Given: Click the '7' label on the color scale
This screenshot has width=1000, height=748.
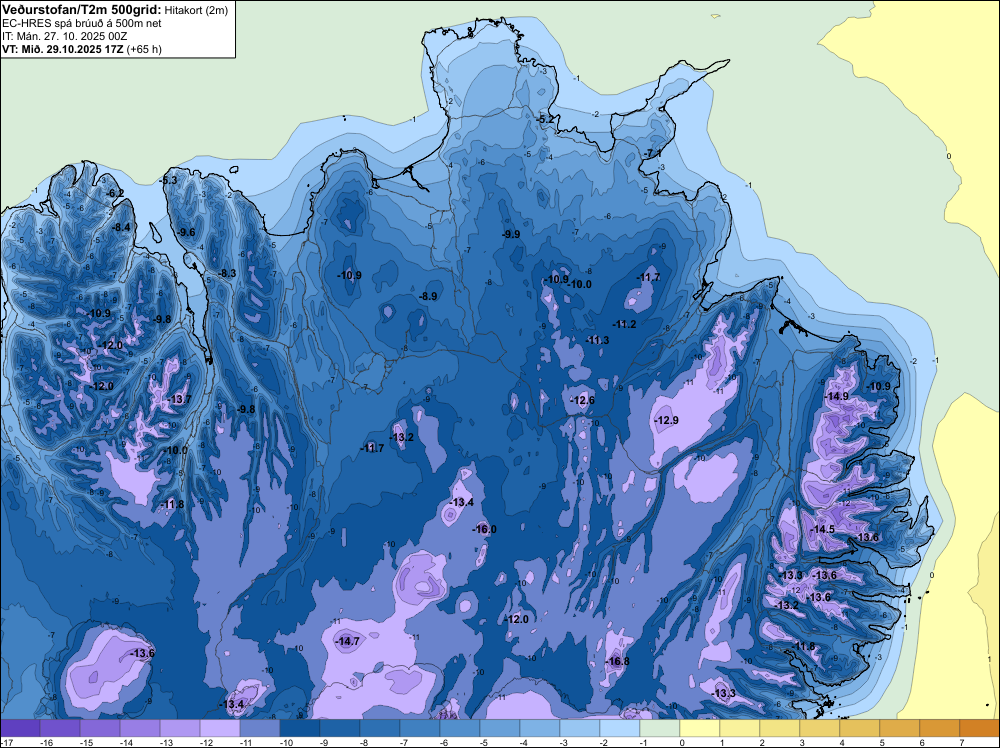Looking at the screenshot, I should point(962,743).
